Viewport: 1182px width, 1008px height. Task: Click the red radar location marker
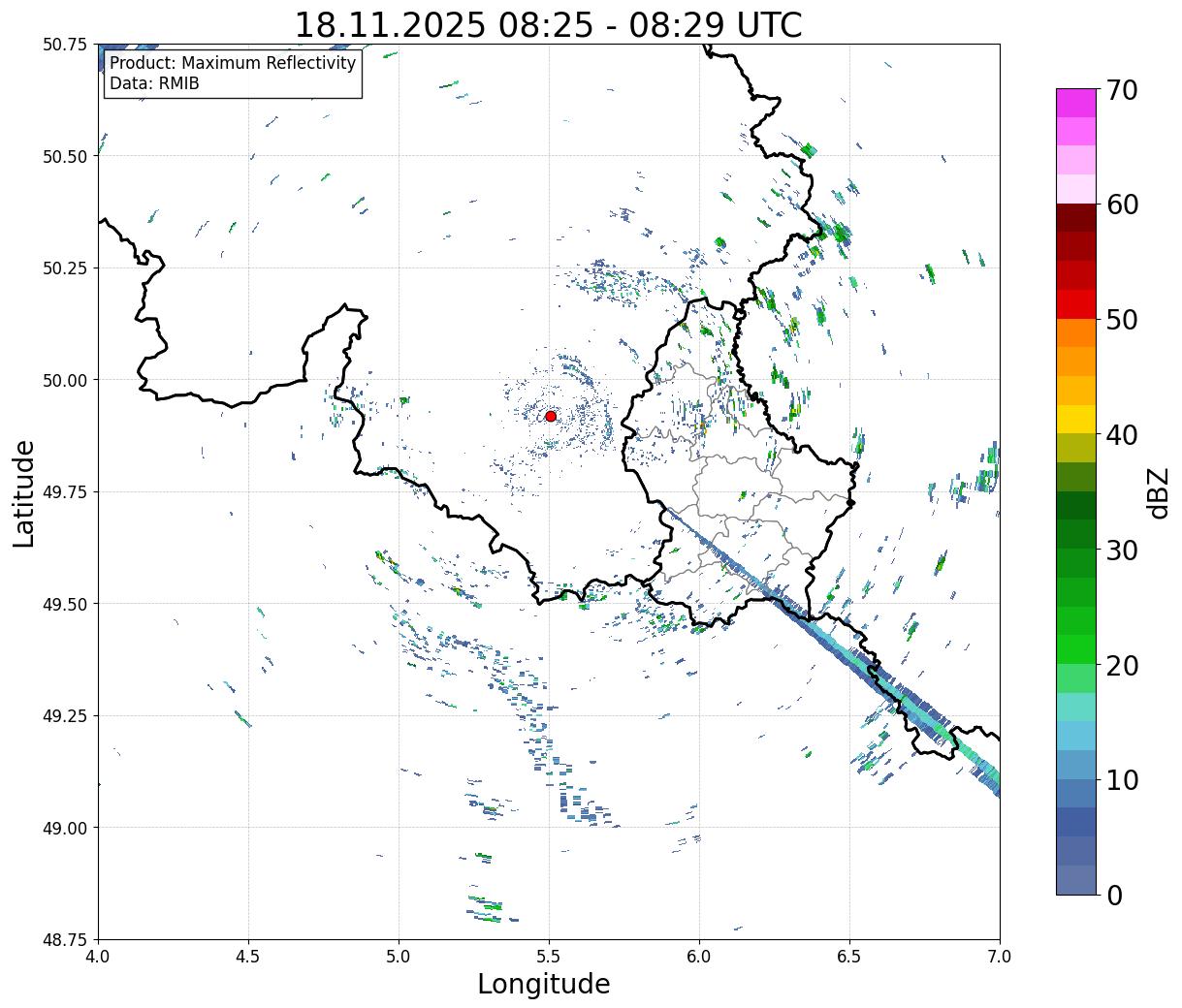[551, 416]
